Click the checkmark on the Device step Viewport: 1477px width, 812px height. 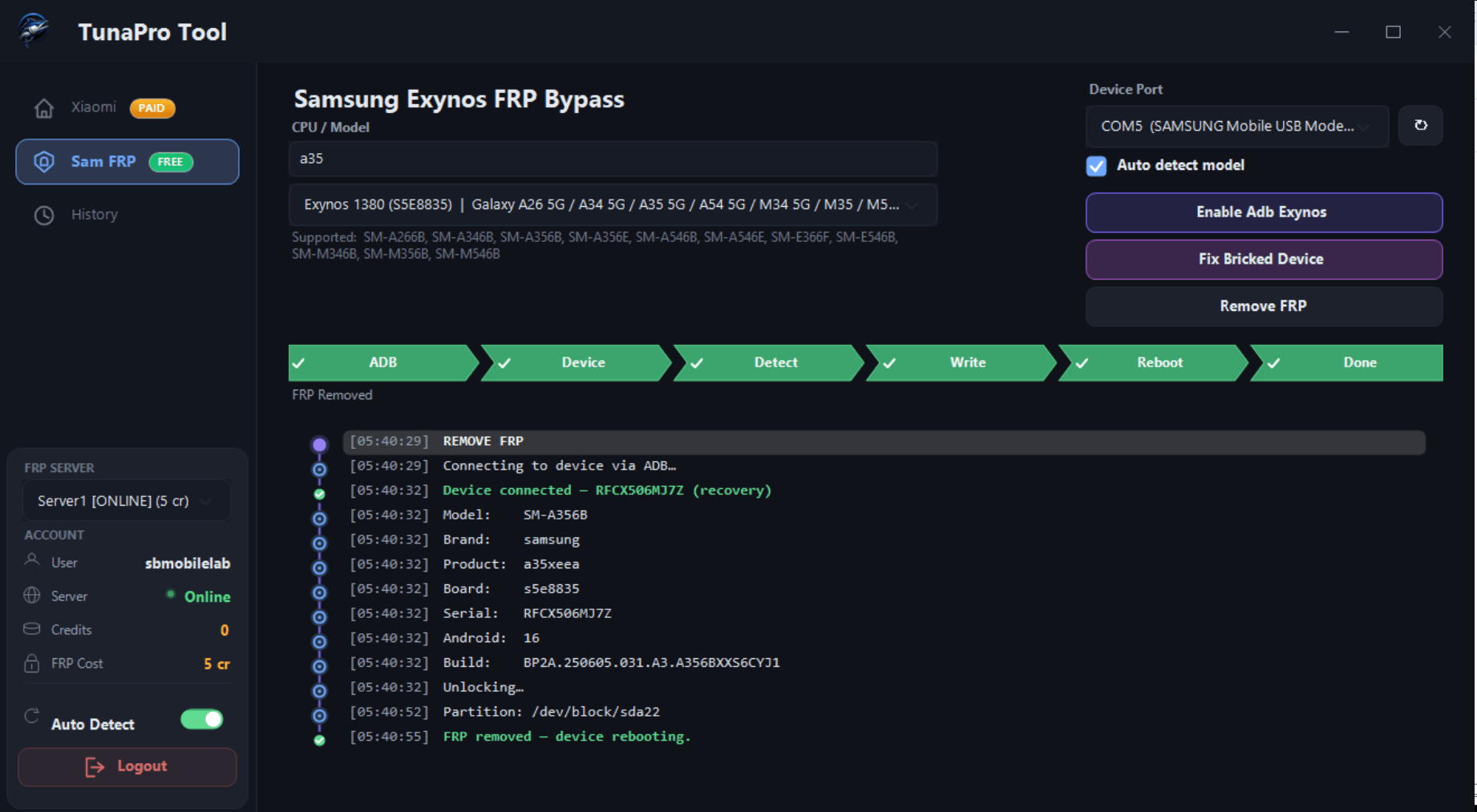tap(504, 363)
